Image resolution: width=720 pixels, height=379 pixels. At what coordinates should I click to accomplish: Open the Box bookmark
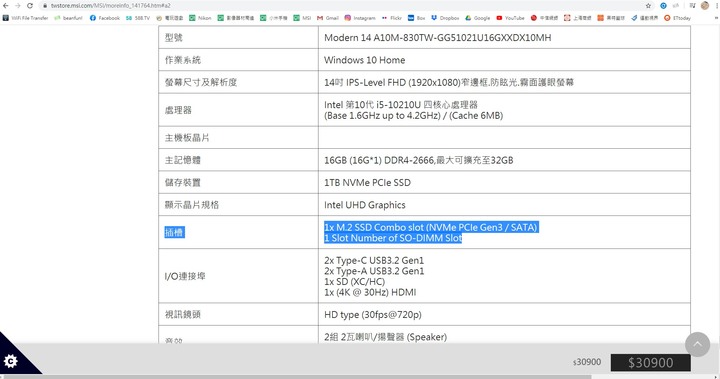tap(416, 18)
